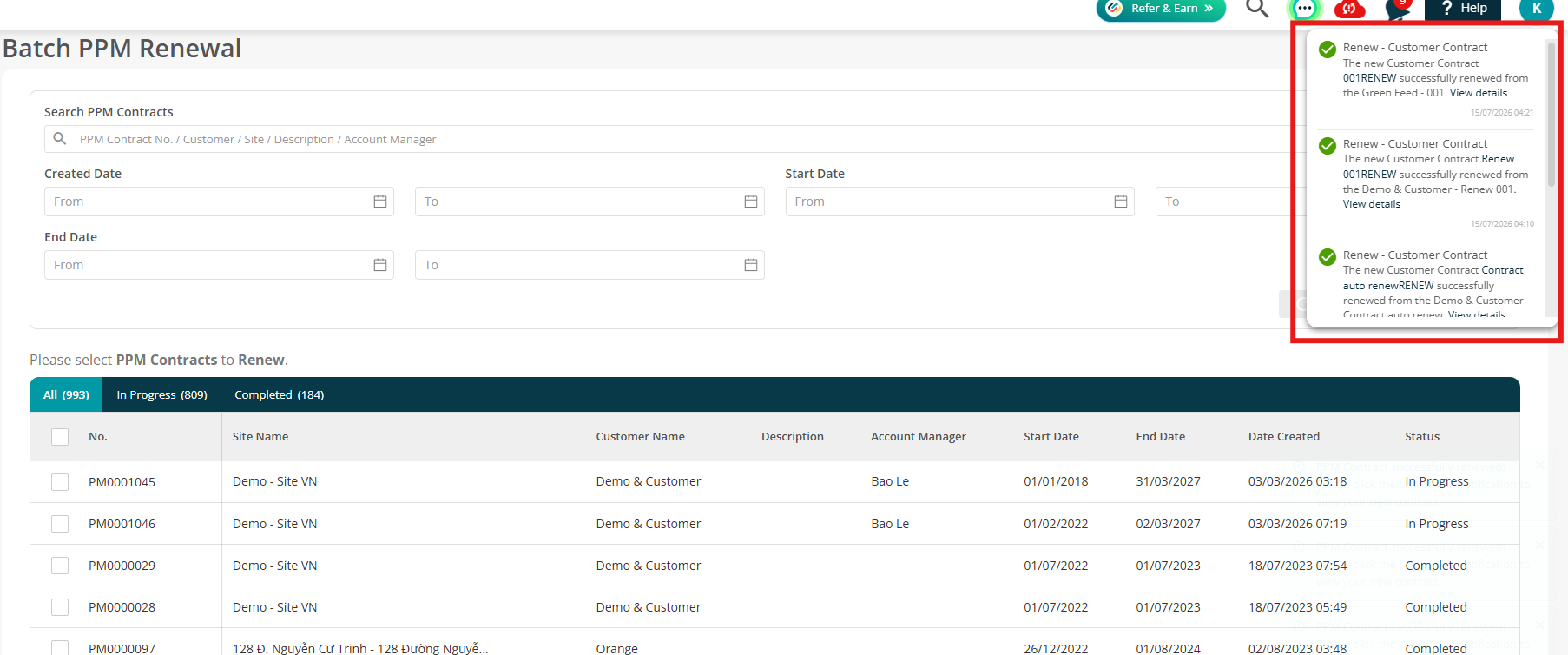Open Created Date To date field

tap(590, 202)
